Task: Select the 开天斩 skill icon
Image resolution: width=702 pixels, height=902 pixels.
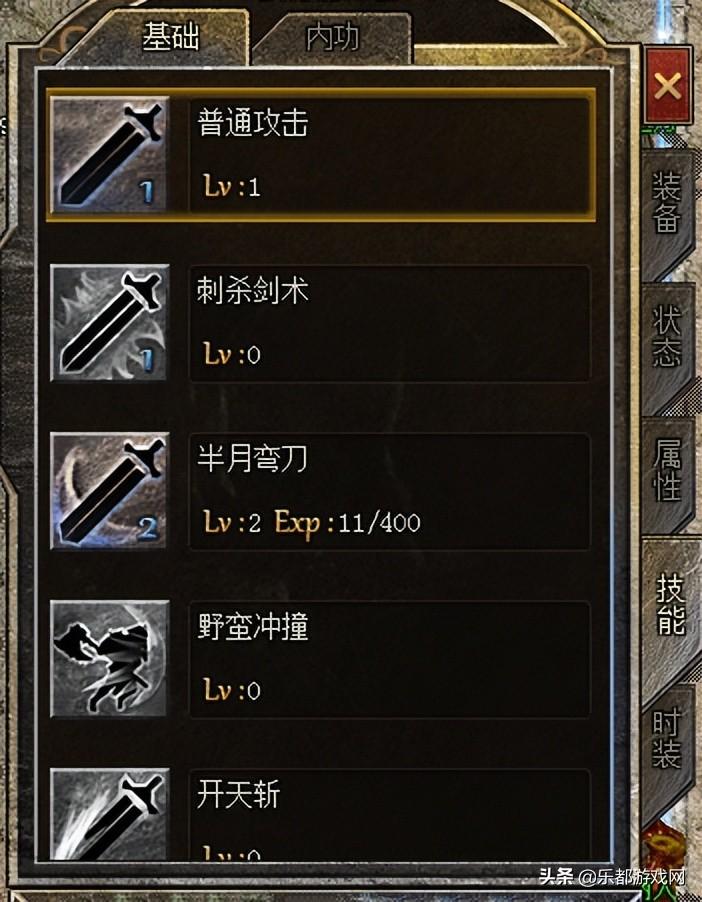Action: 109,814
